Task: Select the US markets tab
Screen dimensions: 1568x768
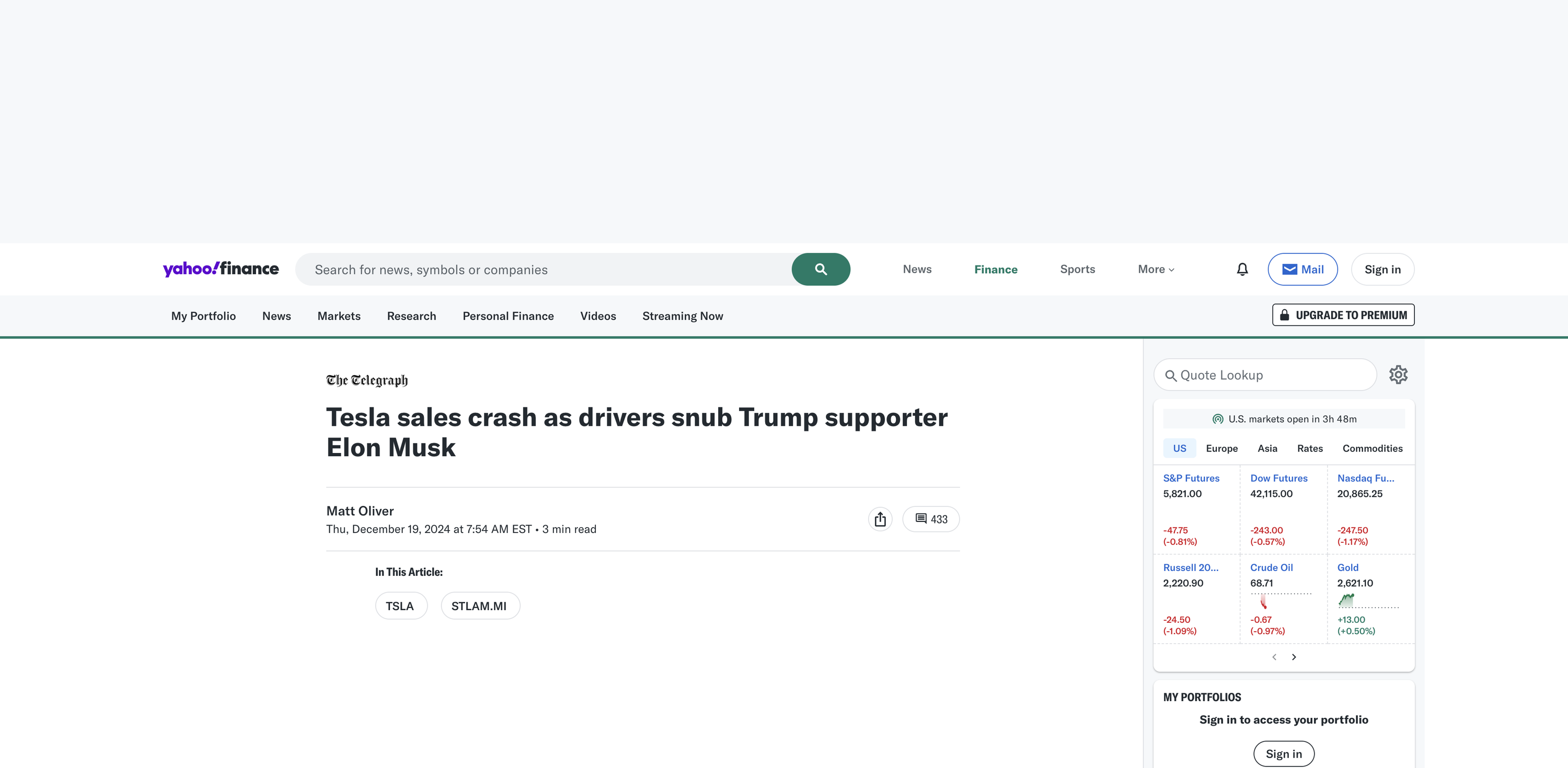Action: pyautogui.click(x=1179, y=448)
